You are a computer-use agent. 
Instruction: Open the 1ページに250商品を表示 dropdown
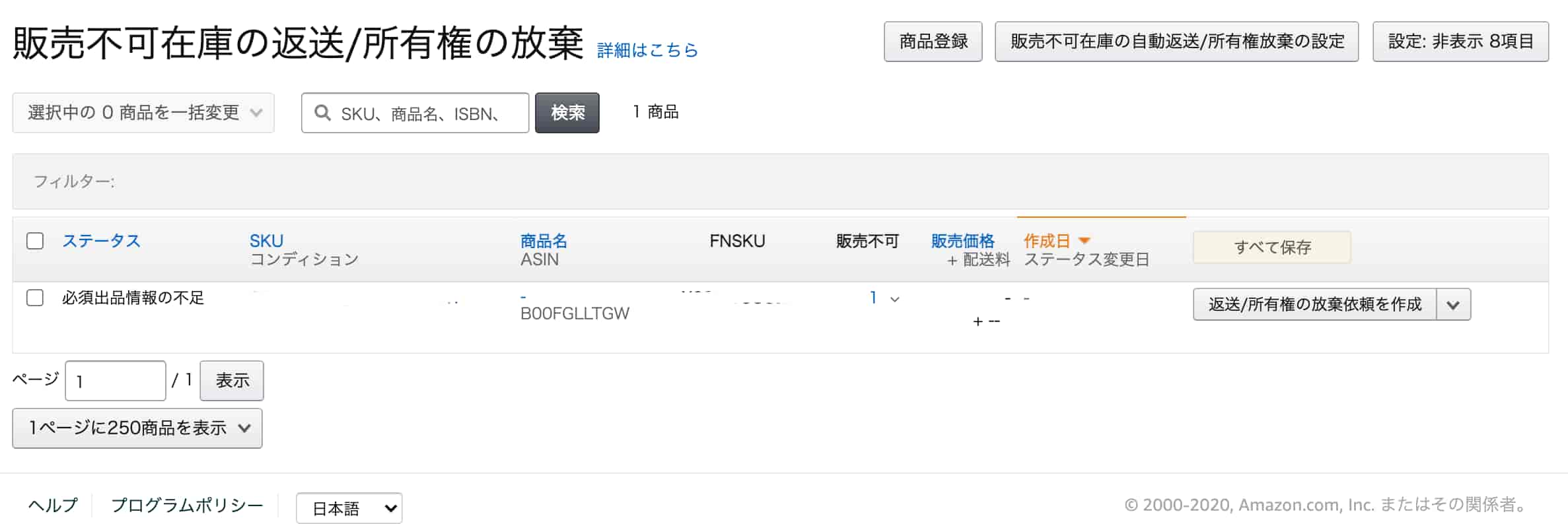pos(137,428)
